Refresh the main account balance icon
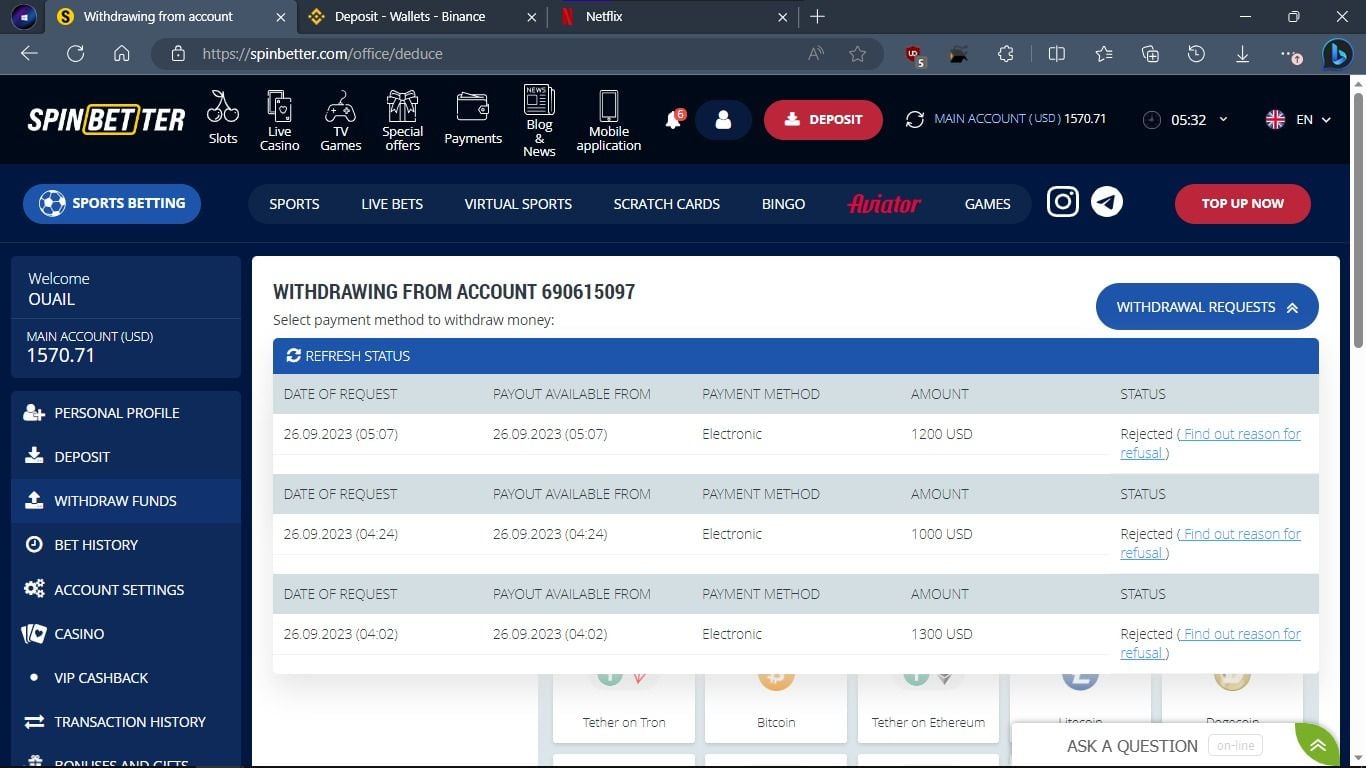Viewport: 1366px width, 768px height. pos(914,119)
